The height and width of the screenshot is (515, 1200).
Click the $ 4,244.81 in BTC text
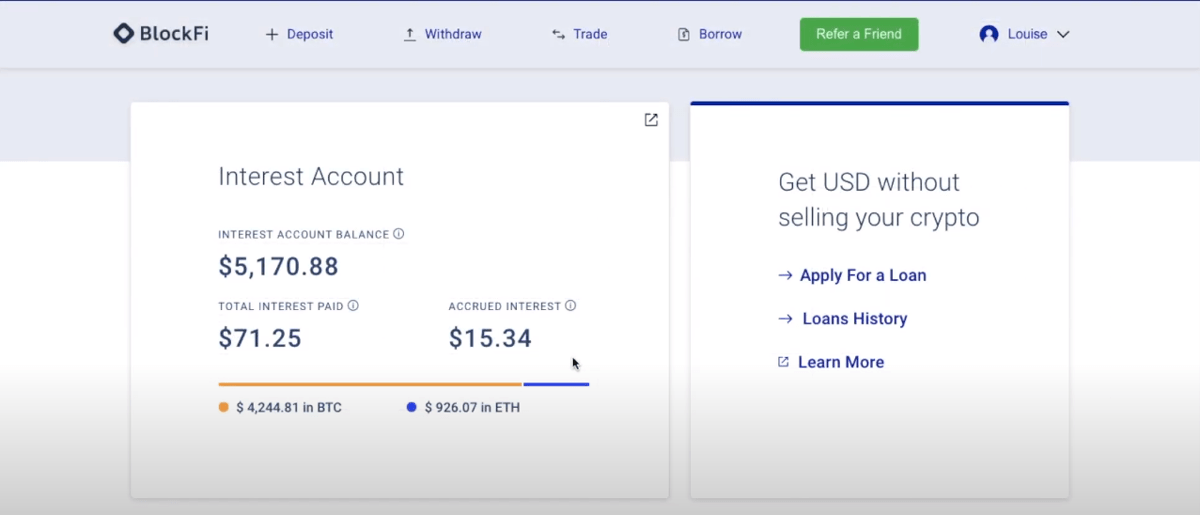click(x=289, y=408)
